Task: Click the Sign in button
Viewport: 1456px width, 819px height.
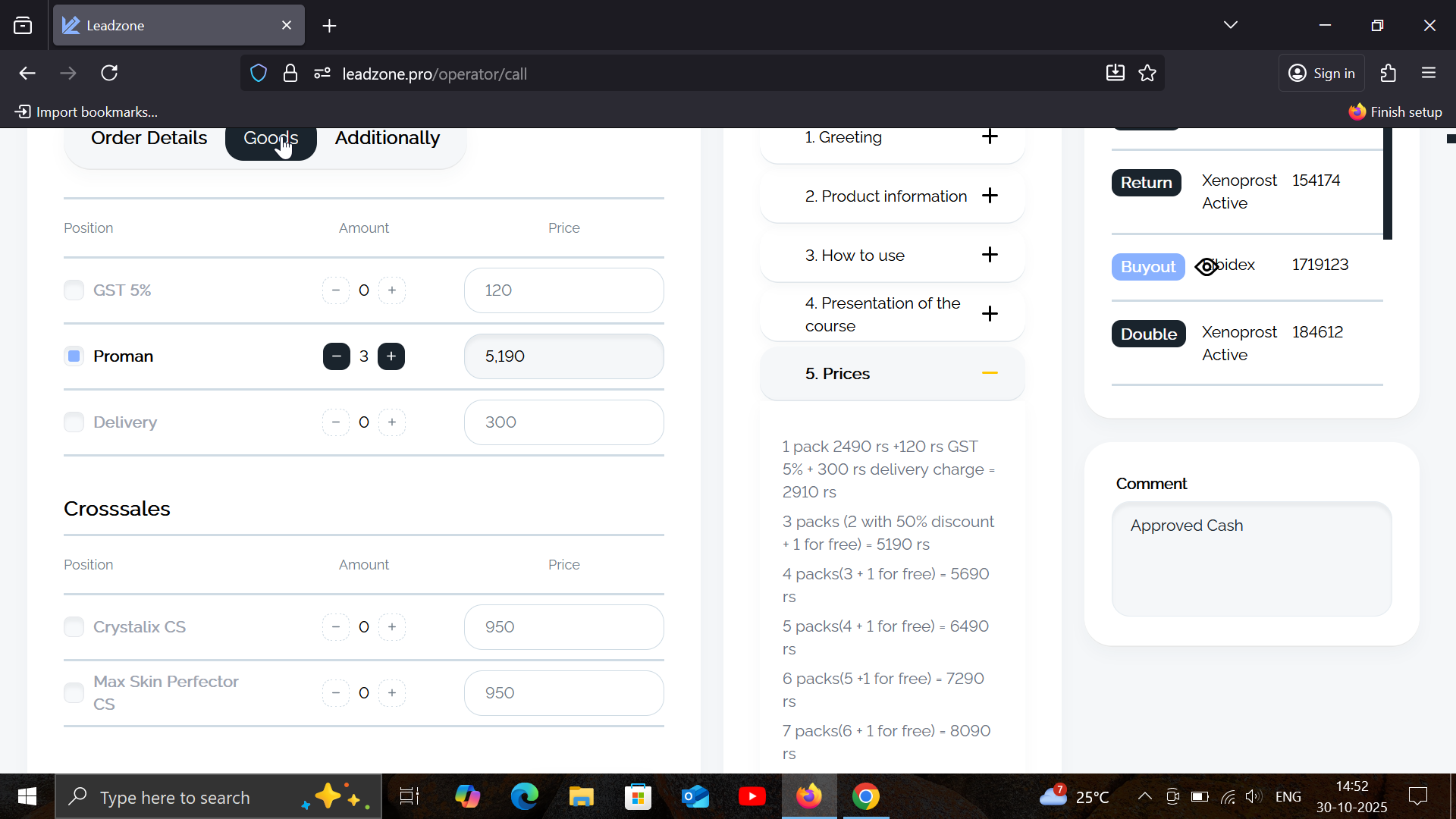Action: click(1322, 74)
